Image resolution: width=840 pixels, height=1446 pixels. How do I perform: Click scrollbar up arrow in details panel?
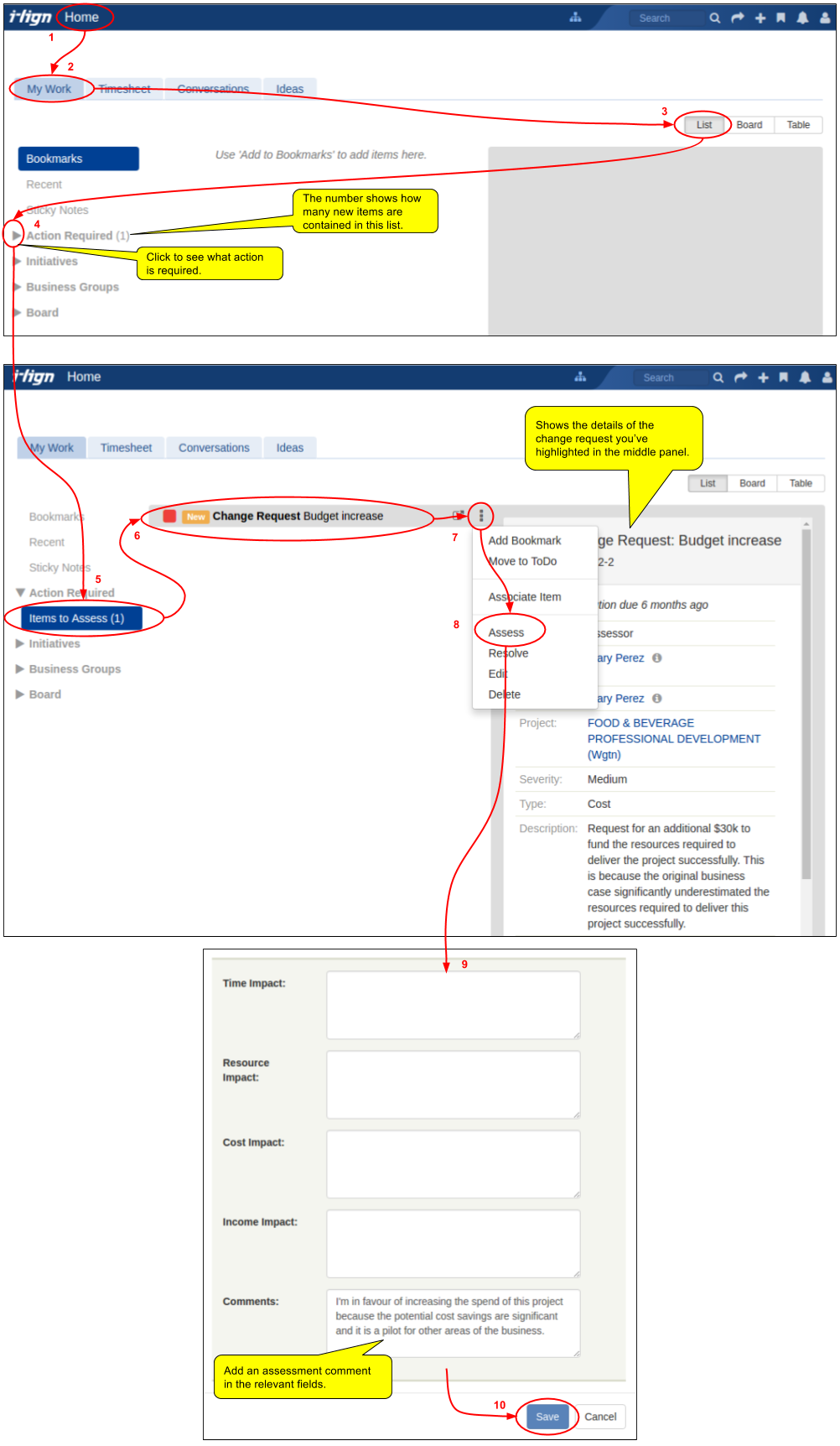806,523
